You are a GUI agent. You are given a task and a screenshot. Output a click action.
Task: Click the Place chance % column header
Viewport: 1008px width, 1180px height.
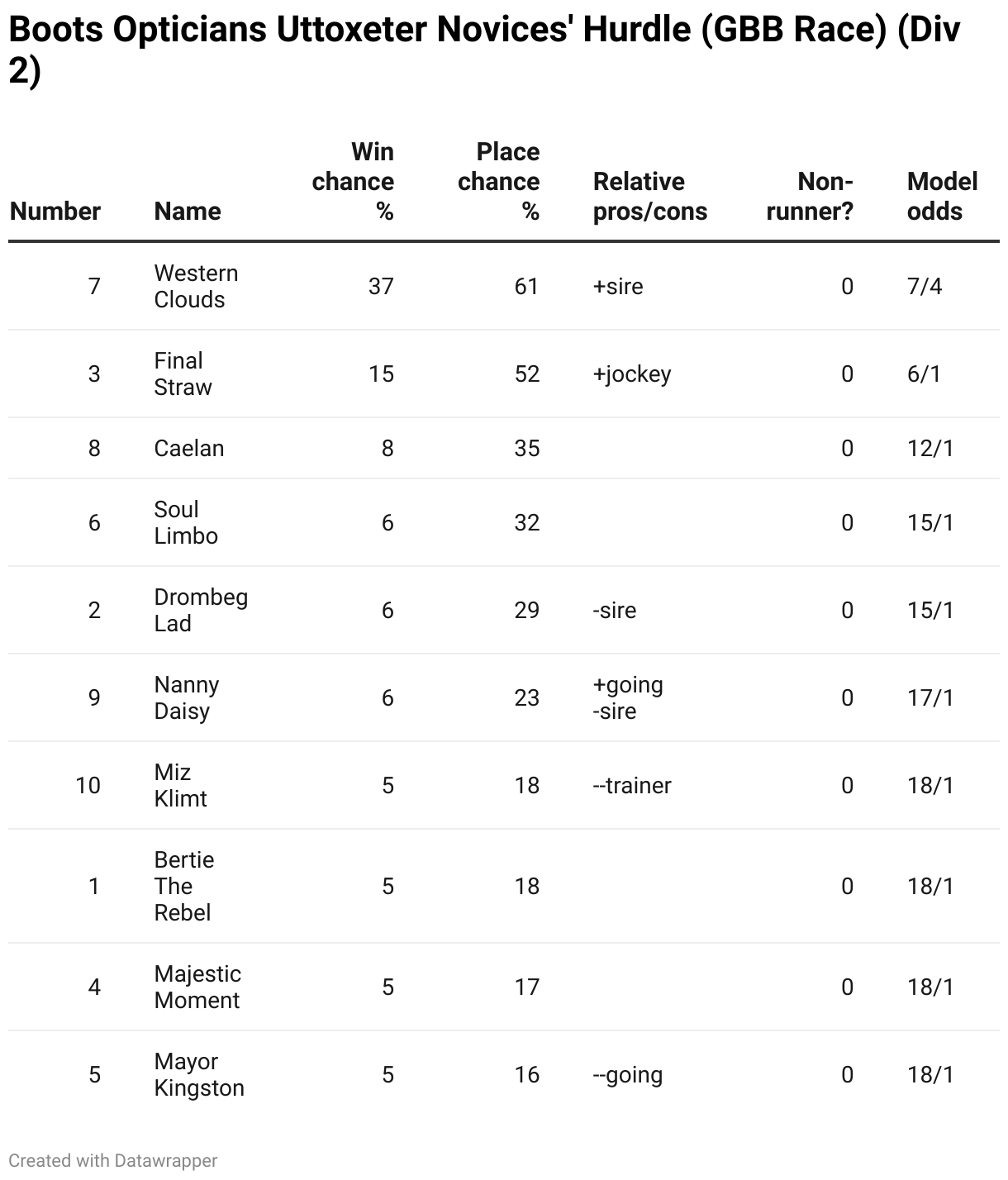click(499, 182)
